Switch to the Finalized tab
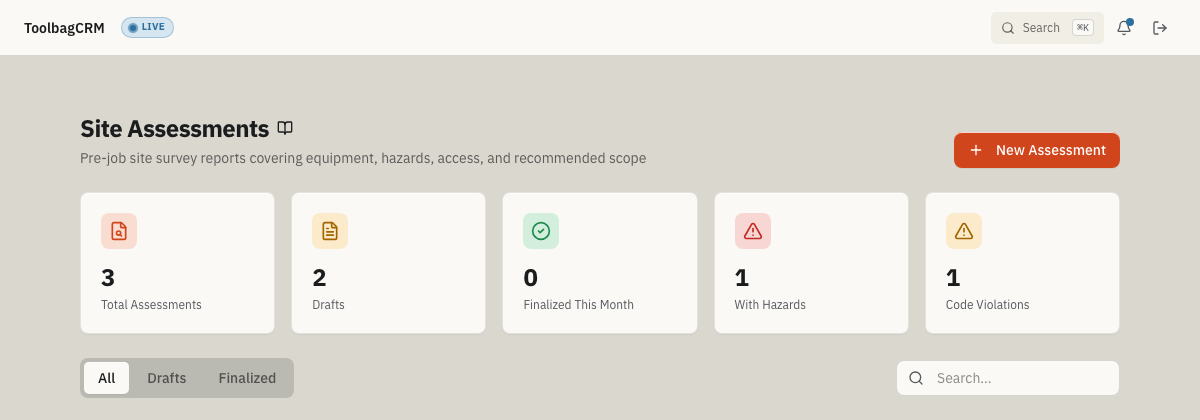 pos(247,378)
